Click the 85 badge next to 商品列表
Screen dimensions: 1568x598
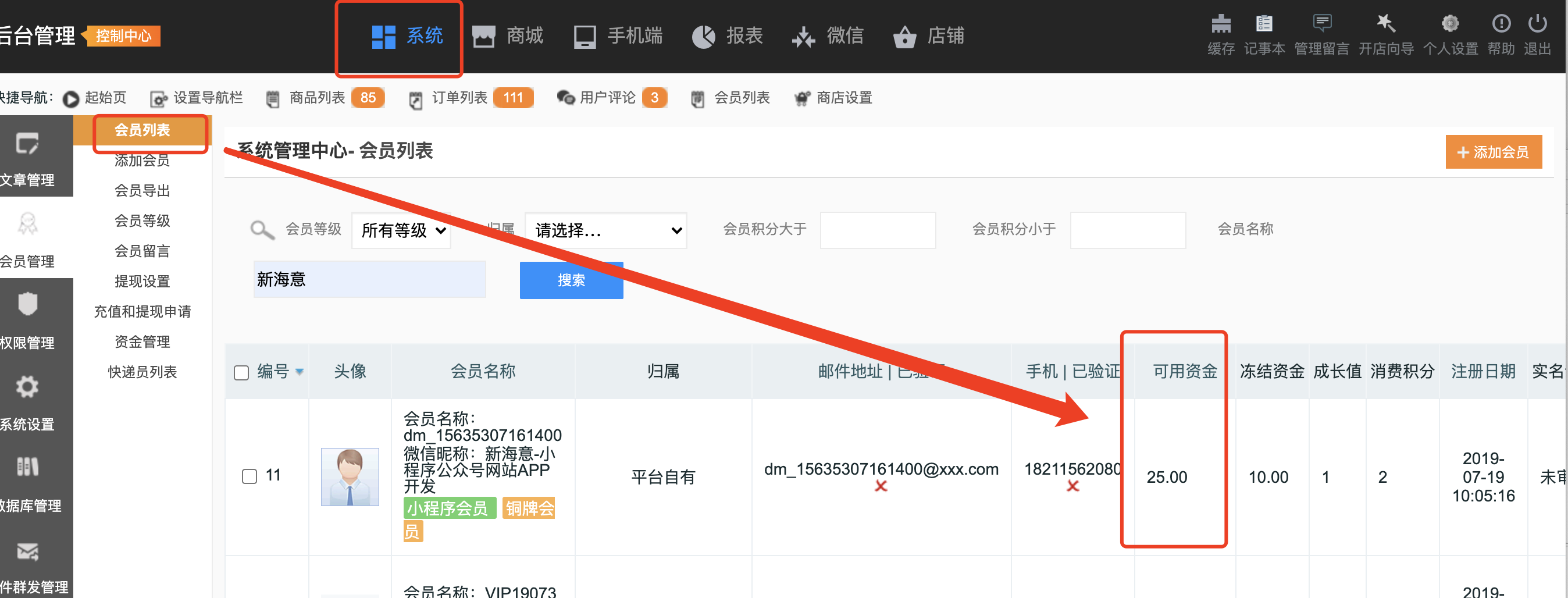point(368,98)
